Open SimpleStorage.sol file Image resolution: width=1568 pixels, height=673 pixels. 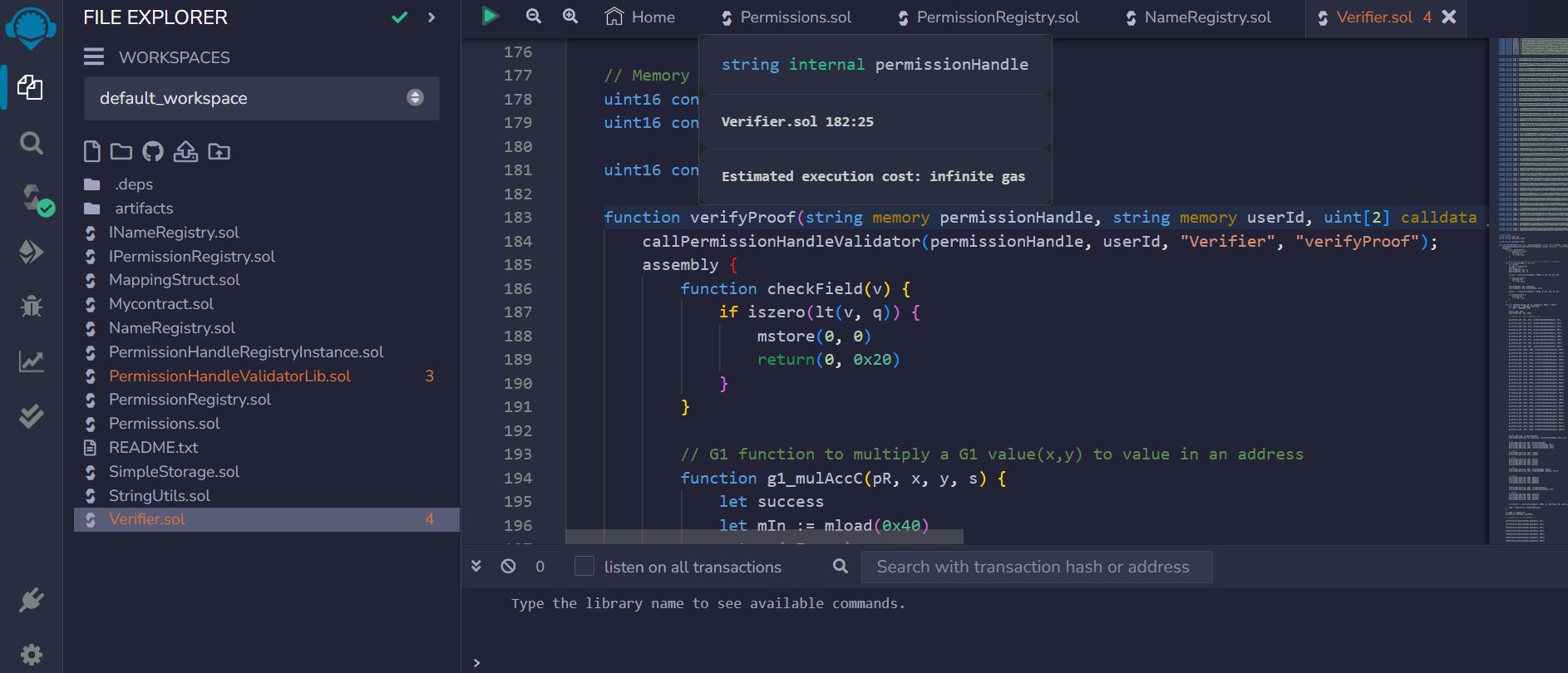(x=174, y=472)
